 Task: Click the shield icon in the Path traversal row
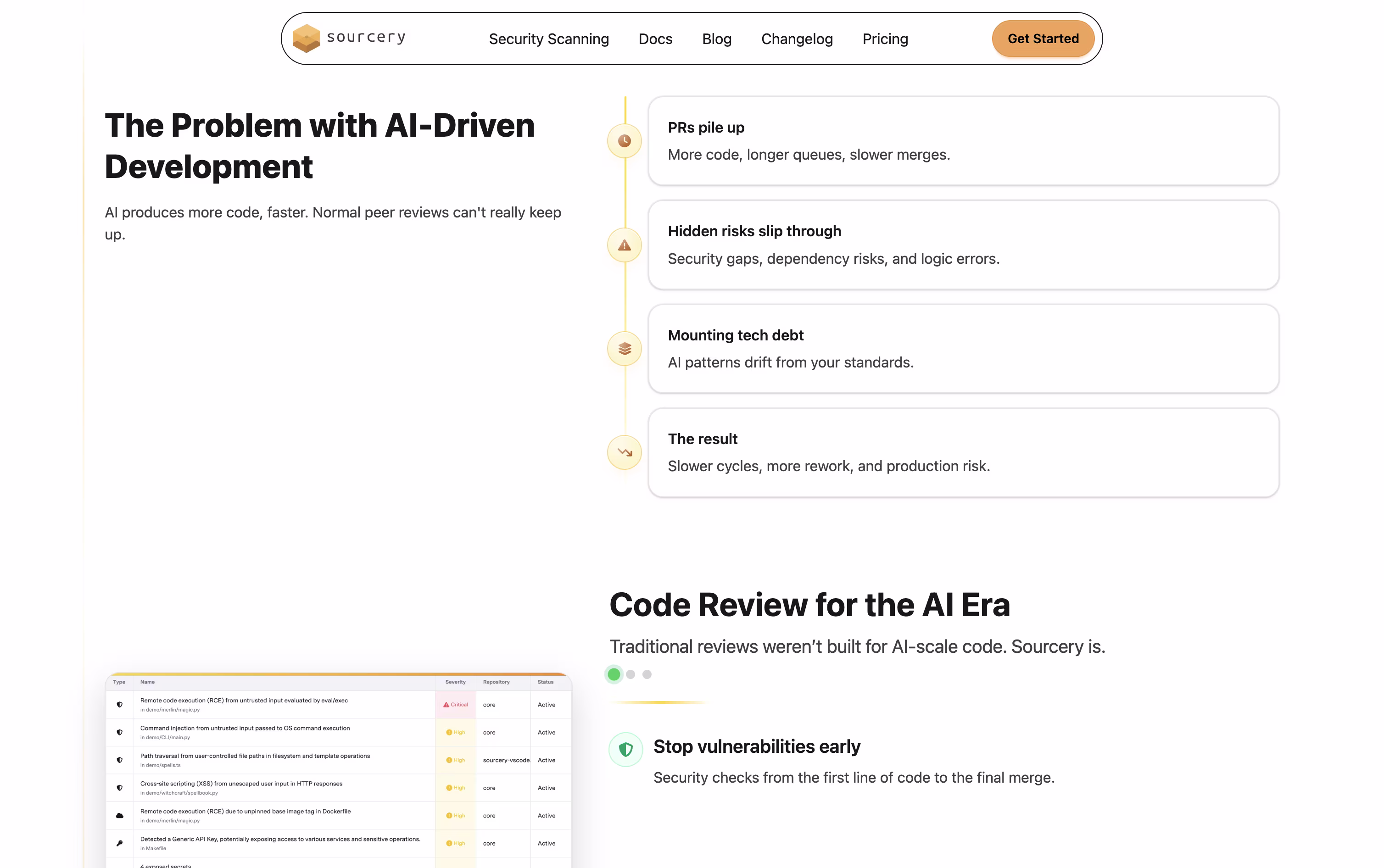tap(119, 760)
